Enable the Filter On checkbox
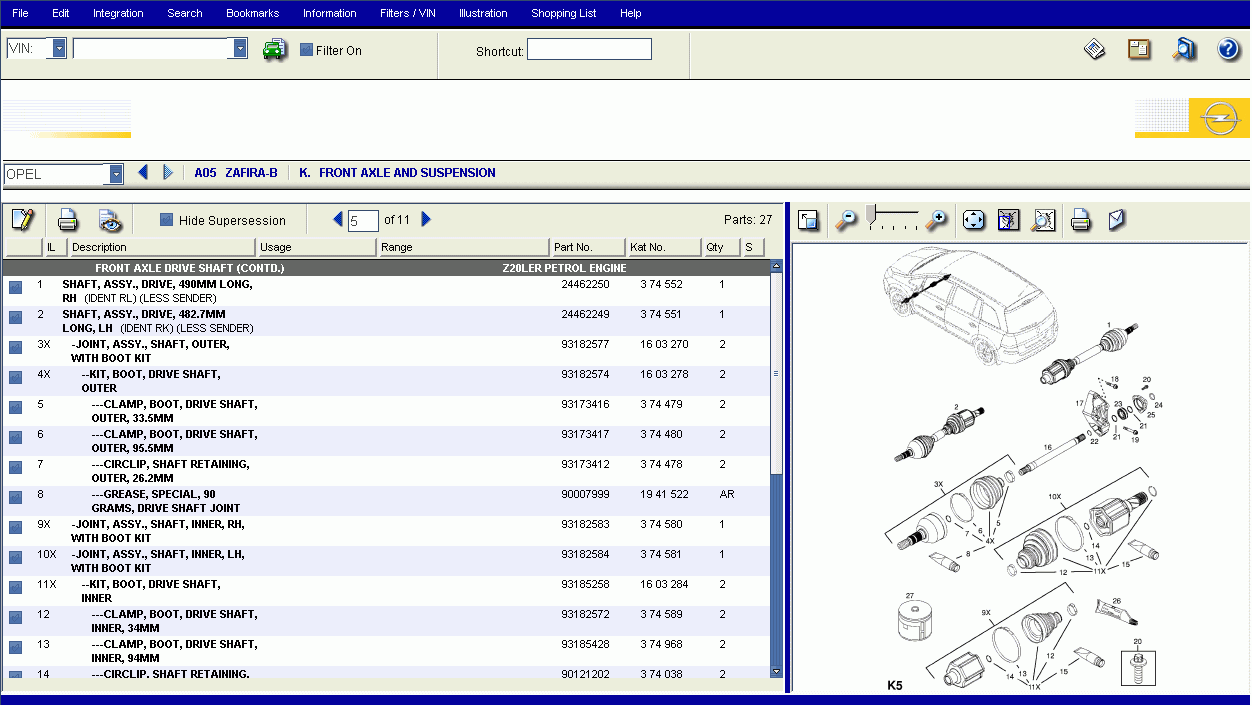Screen dimensions: 1252x706 [x=307, y=50]
